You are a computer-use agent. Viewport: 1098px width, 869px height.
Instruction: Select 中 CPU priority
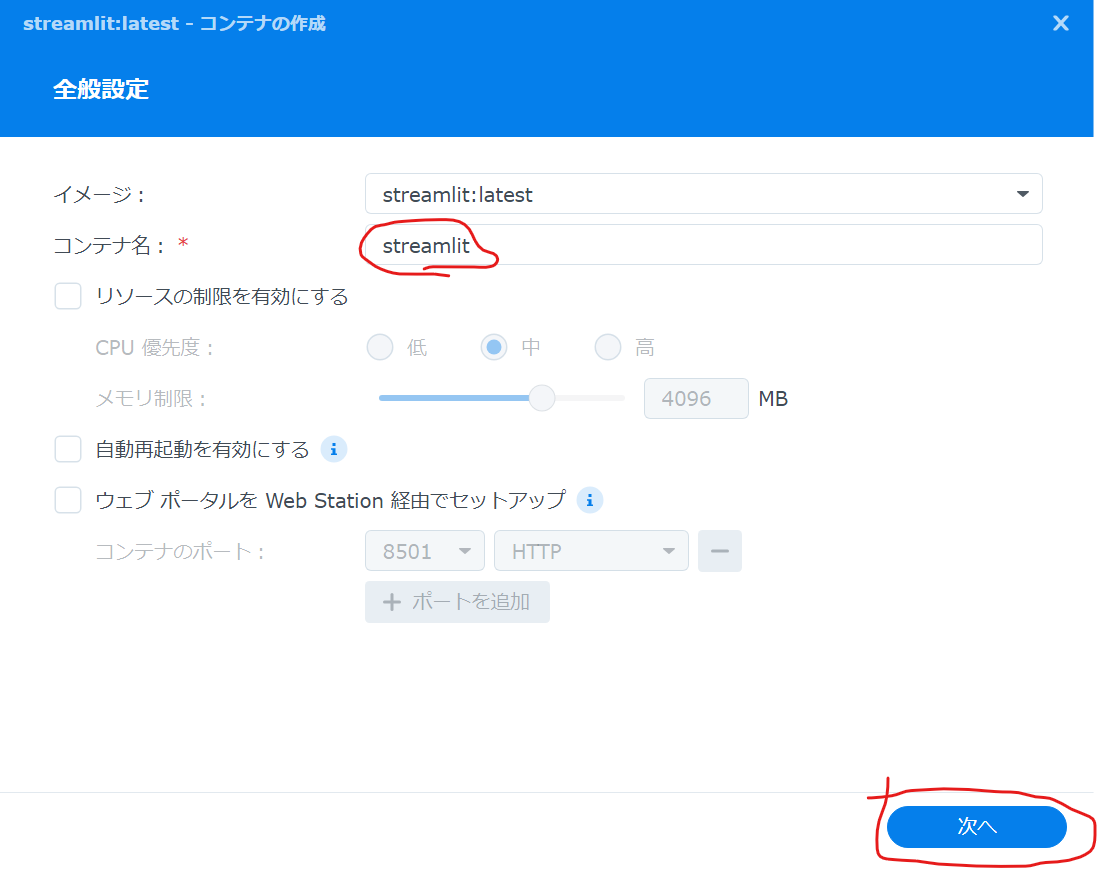tap(494, 347)
